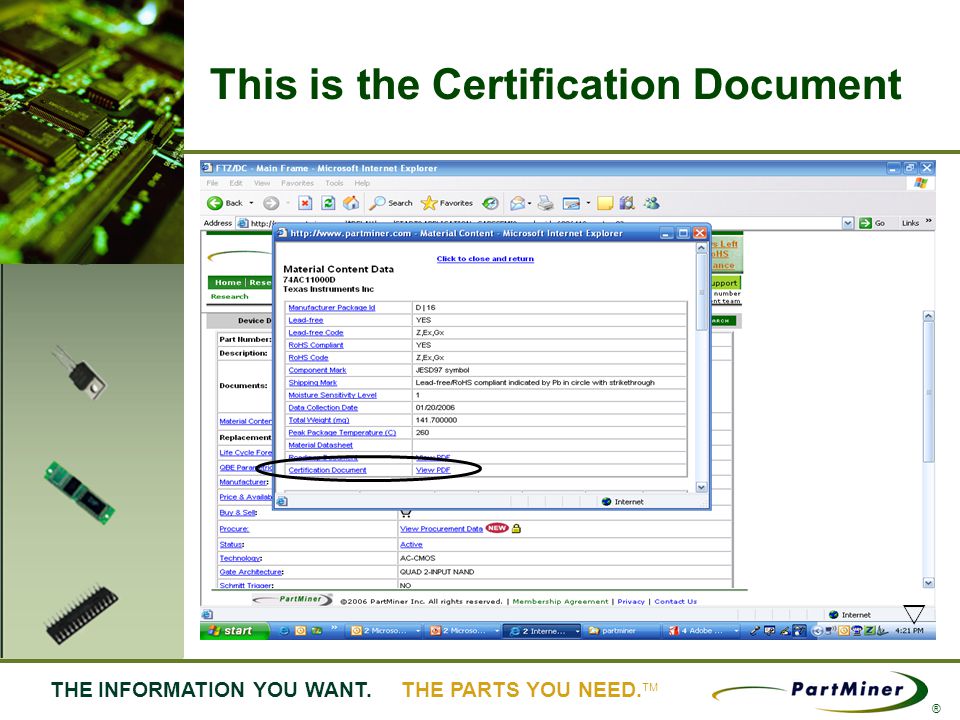
Task: Click the Home icon in toolbar
Action: coord(351,203)
